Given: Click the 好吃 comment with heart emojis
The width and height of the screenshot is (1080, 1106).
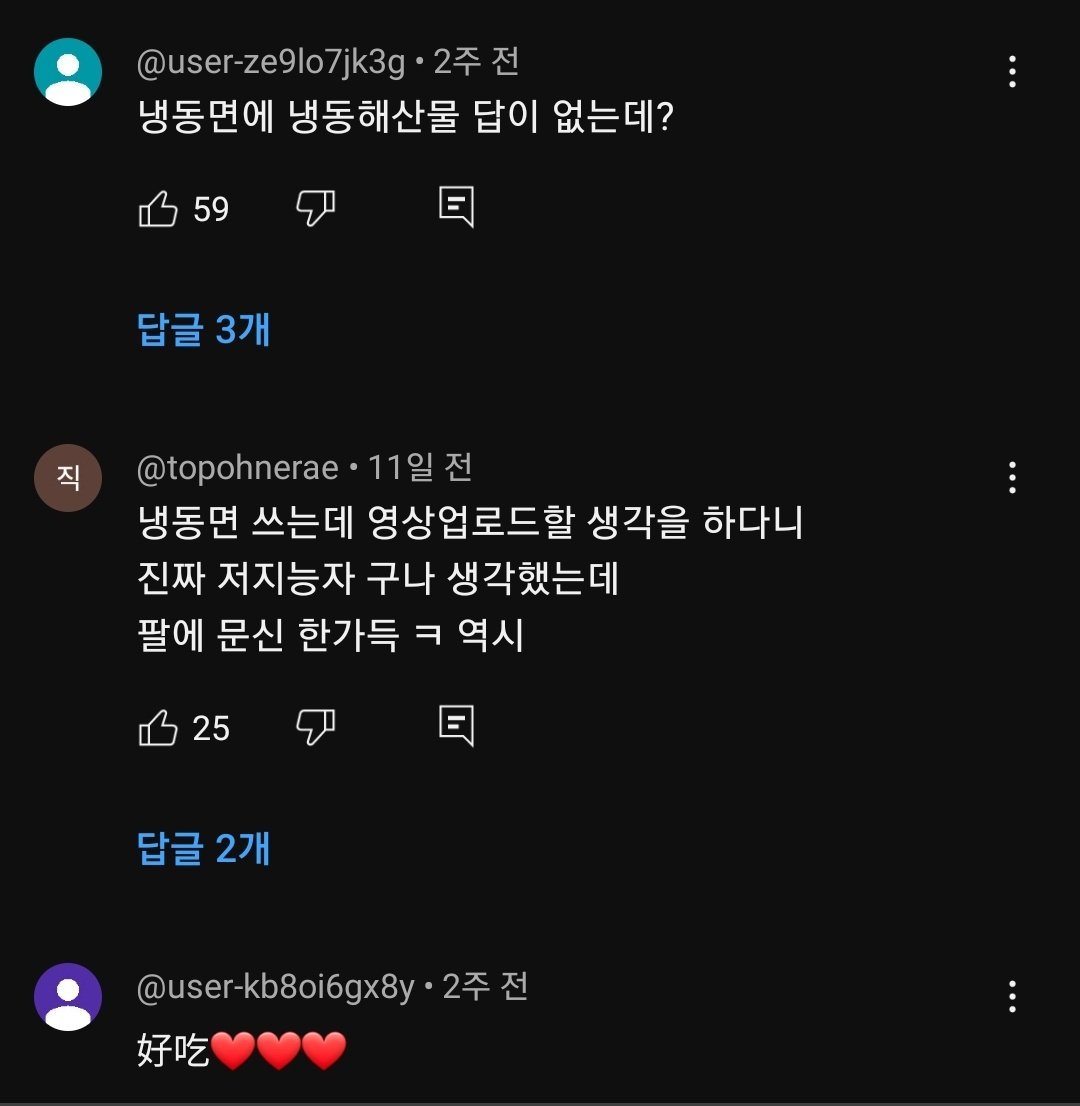Looking at the screenshot, I should [x=240, y=1052].
